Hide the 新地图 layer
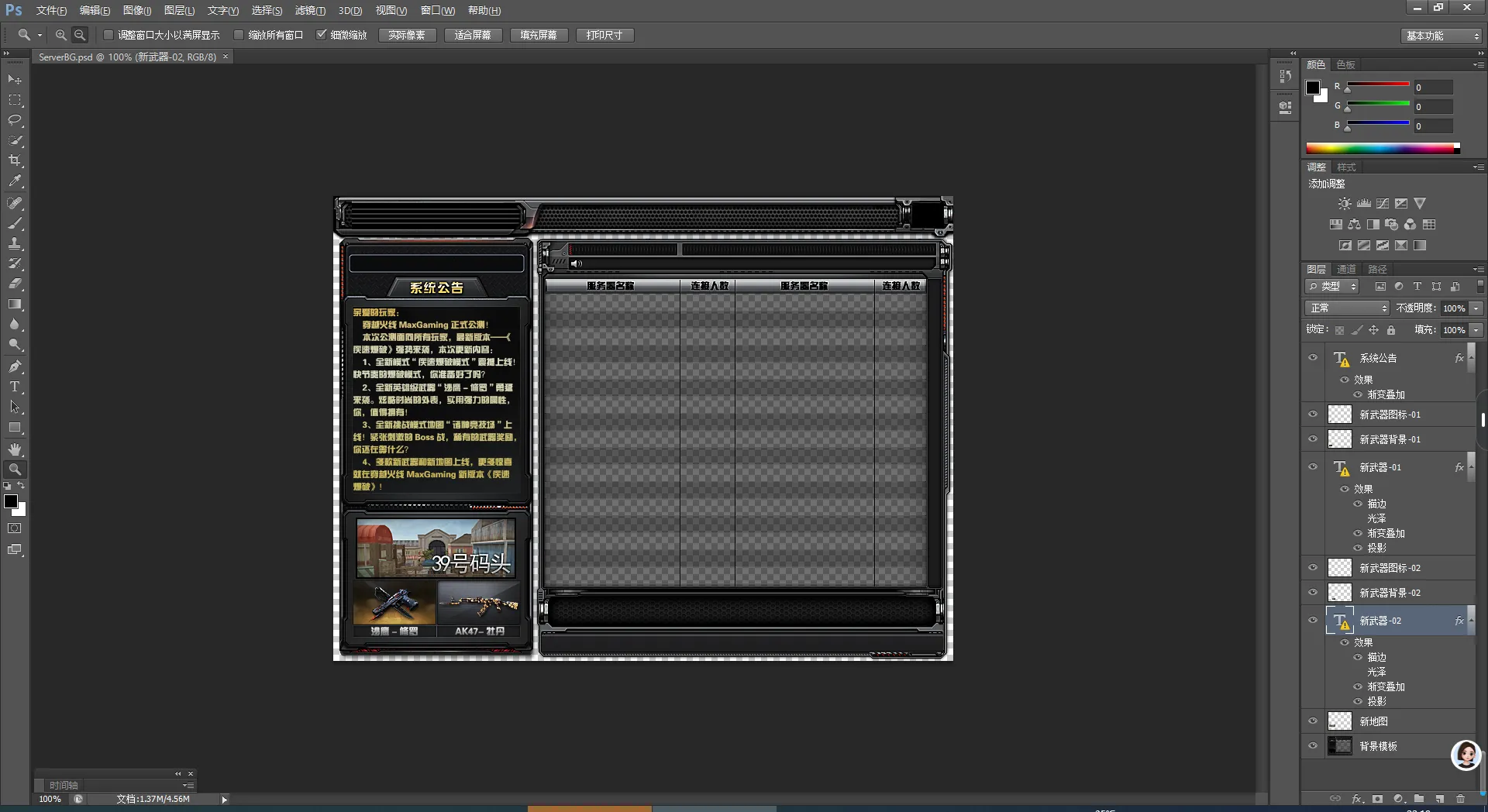This screenshot has width=1488, height=812. tap(1313, 721)
